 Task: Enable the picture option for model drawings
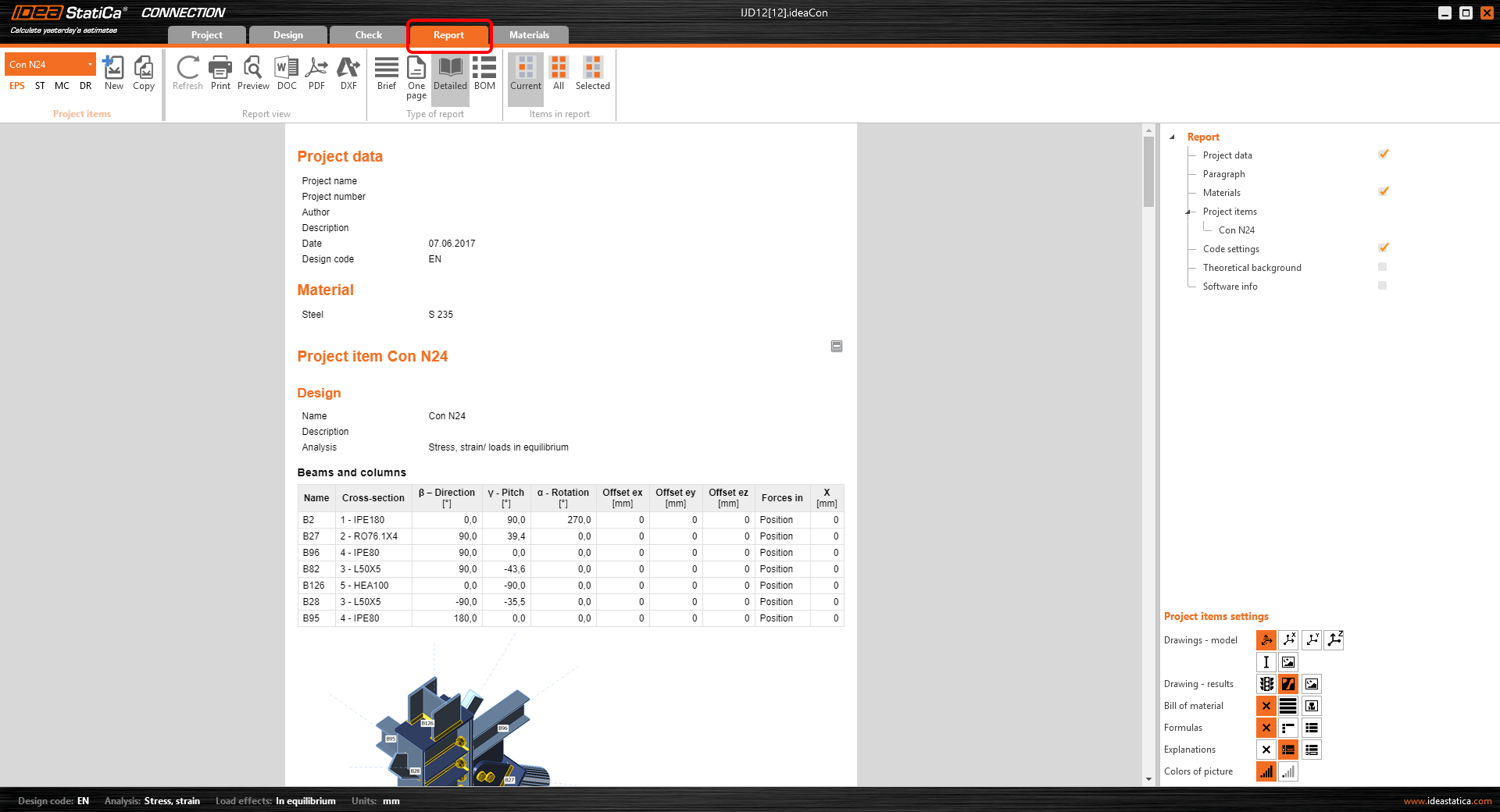[1289, 662]
